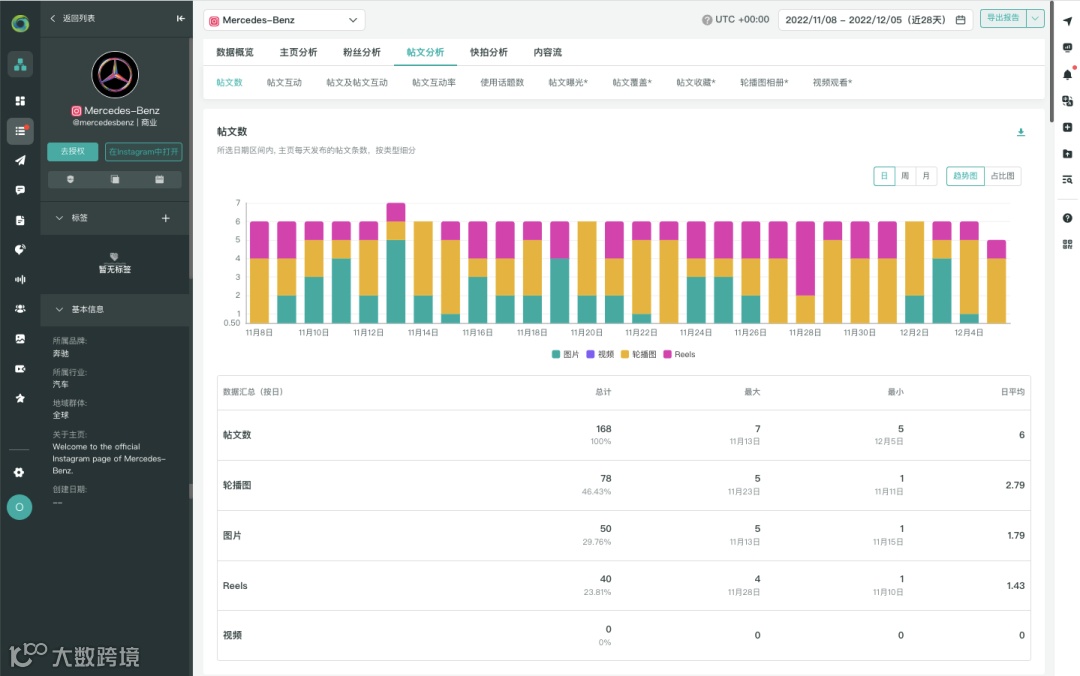
Task: Click the round user avatar at sidebar bottom
Action: pos(19,507)
